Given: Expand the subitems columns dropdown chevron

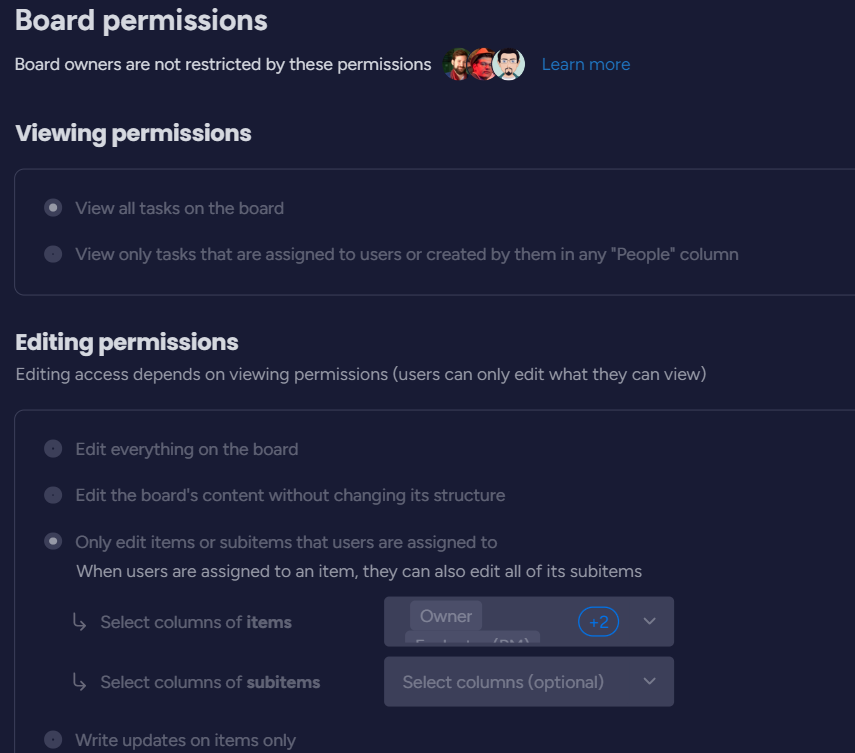Looking at the screenshot, I should click(x=650, y=682).
